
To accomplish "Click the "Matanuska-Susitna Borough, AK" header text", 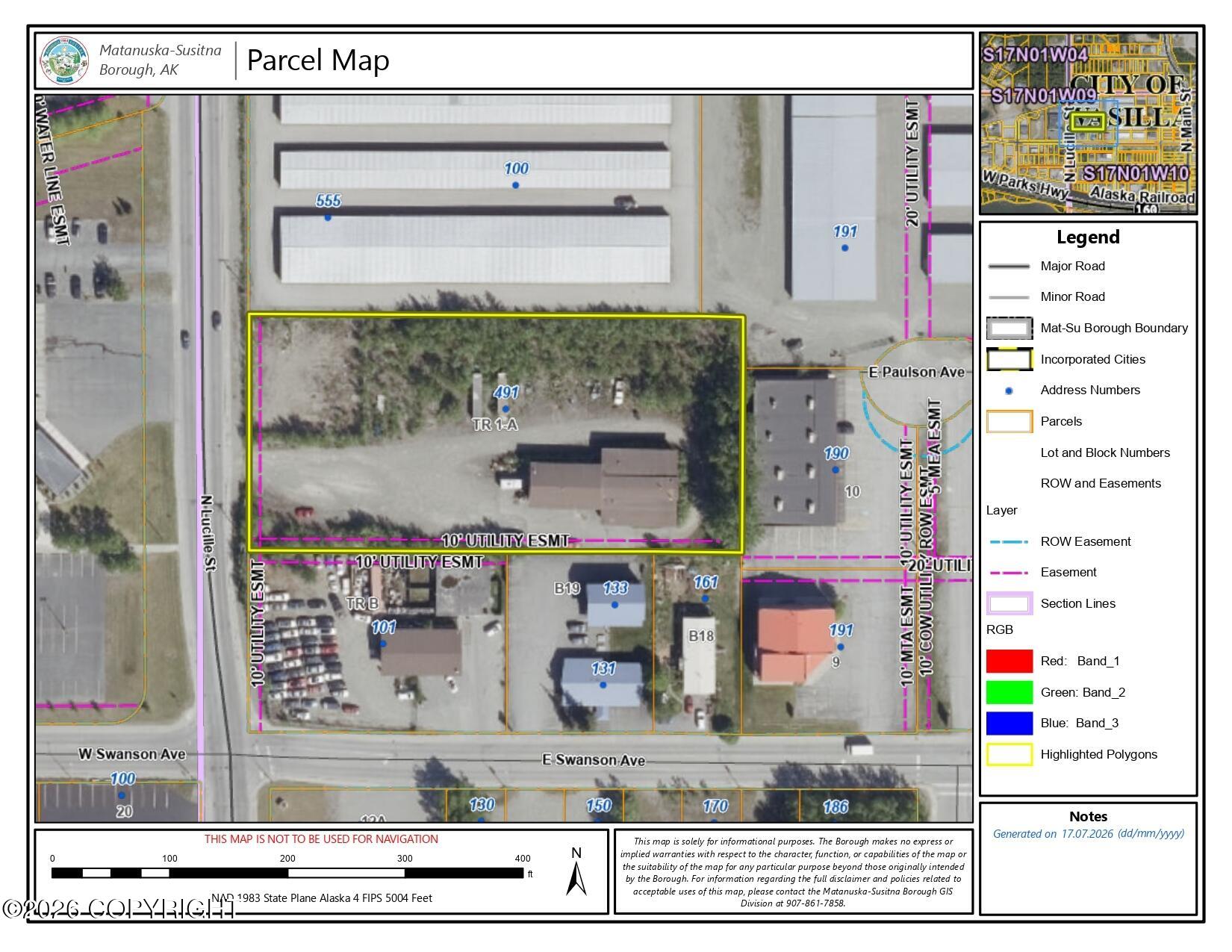I will pyautogui.click(x=161, y=60).
